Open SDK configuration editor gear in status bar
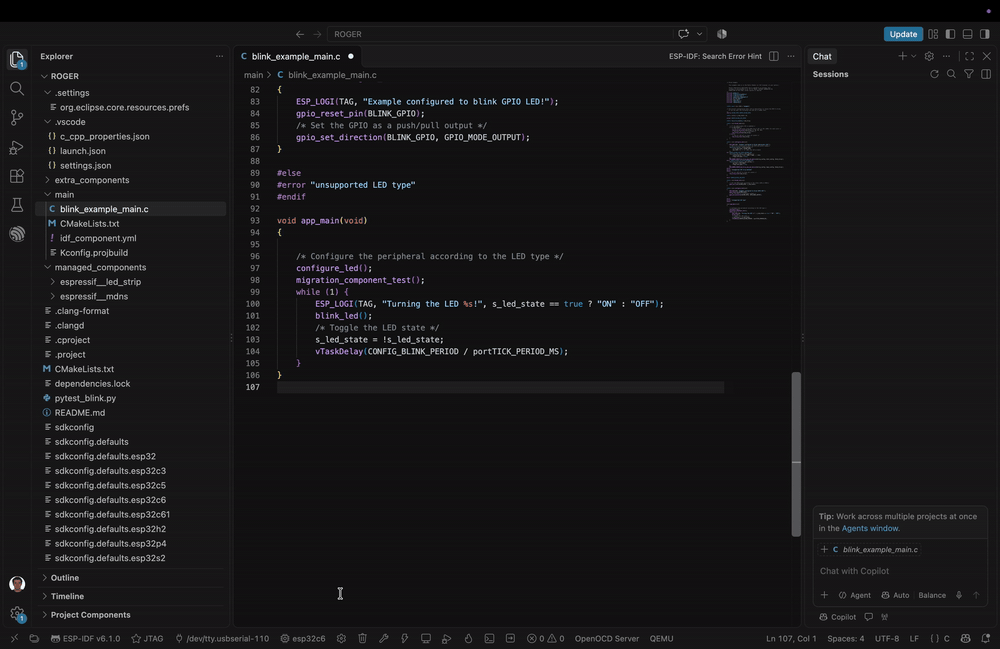Screen dimensions: 1000x649 point(341,638)
